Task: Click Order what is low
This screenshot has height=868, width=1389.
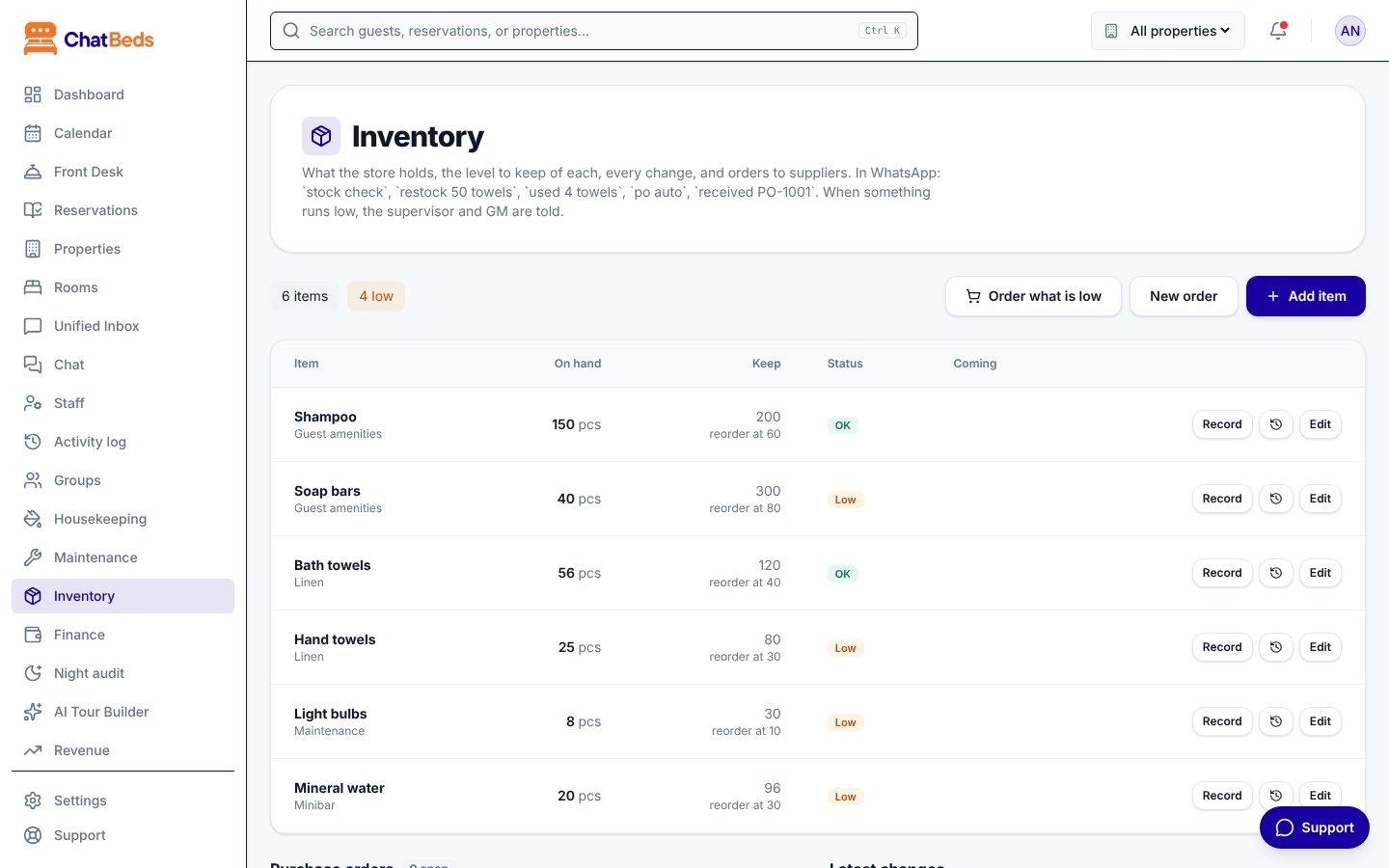Action: tap(1033, 296)
